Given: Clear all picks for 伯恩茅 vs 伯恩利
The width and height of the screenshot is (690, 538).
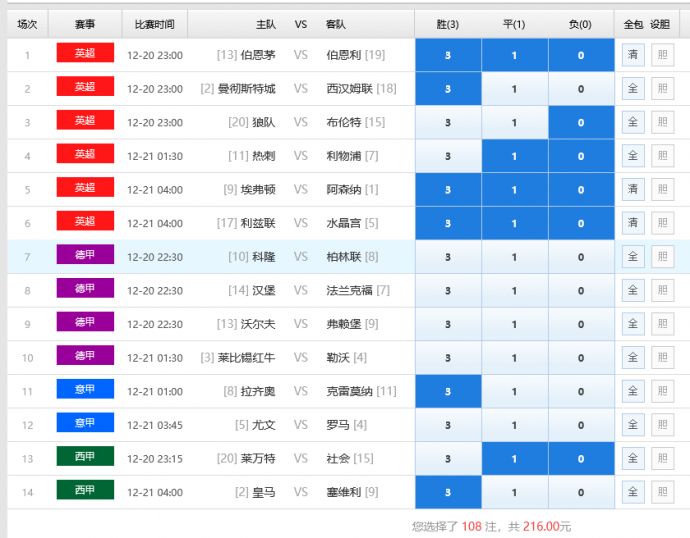Looking at the screenshot, I should click(632, 55).
